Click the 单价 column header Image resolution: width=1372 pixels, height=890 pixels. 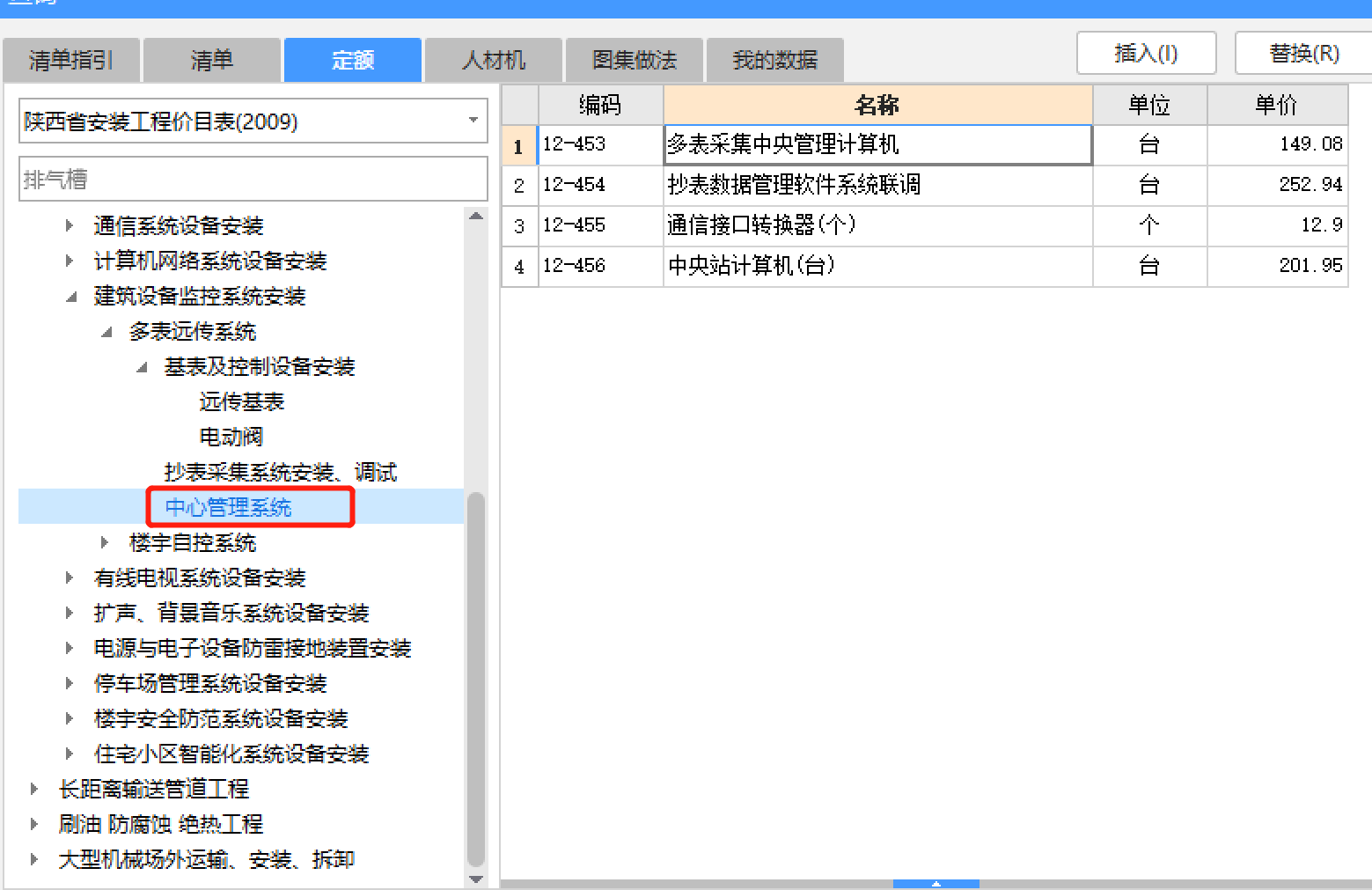(x=1277, y=105)
